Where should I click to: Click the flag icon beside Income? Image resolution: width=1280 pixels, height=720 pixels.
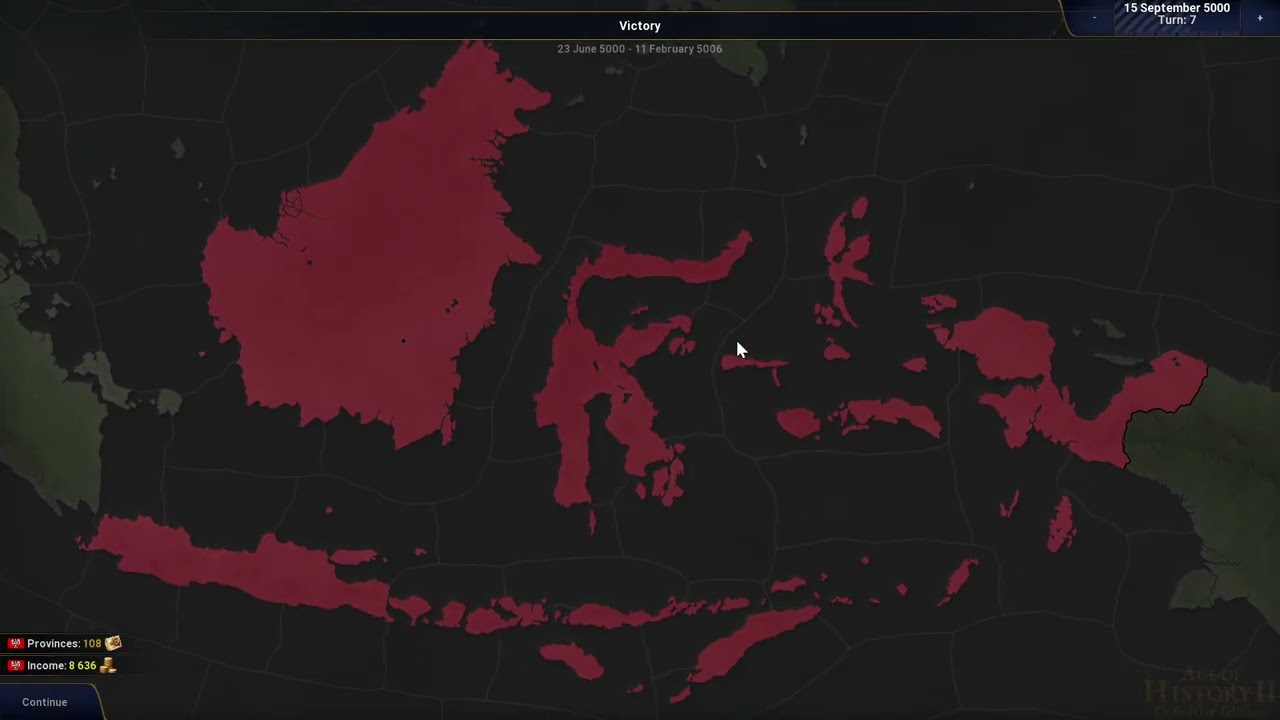coord(15,666)
